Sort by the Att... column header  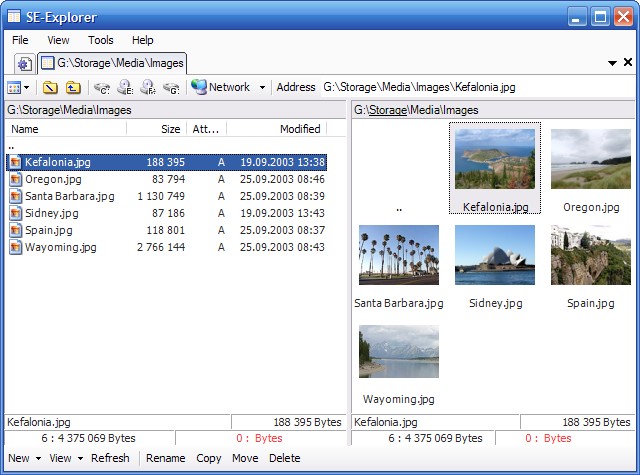coord(207,129)
